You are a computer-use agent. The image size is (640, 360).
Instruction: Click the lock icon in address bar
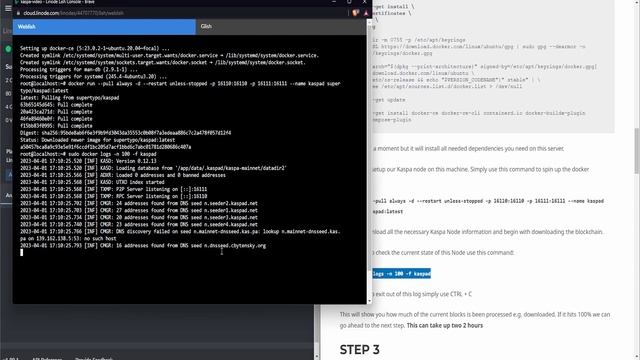[x=18, y=13]
